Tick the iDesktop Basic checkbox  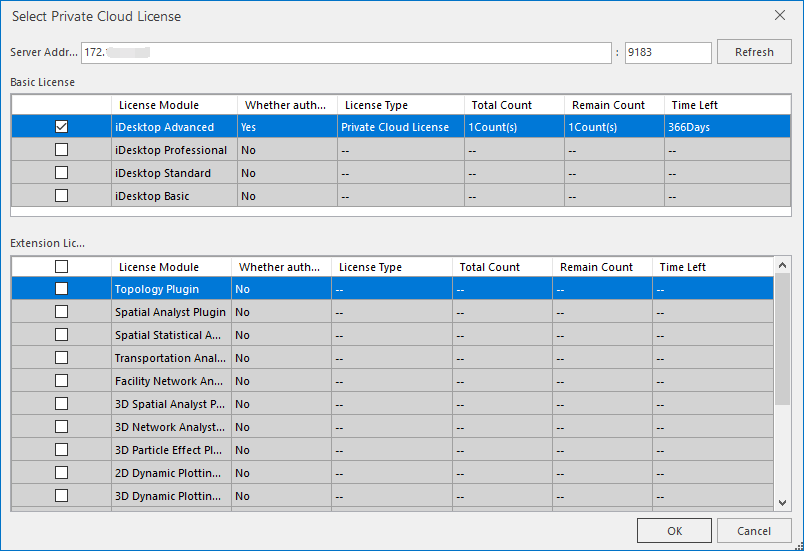point(62,196)
